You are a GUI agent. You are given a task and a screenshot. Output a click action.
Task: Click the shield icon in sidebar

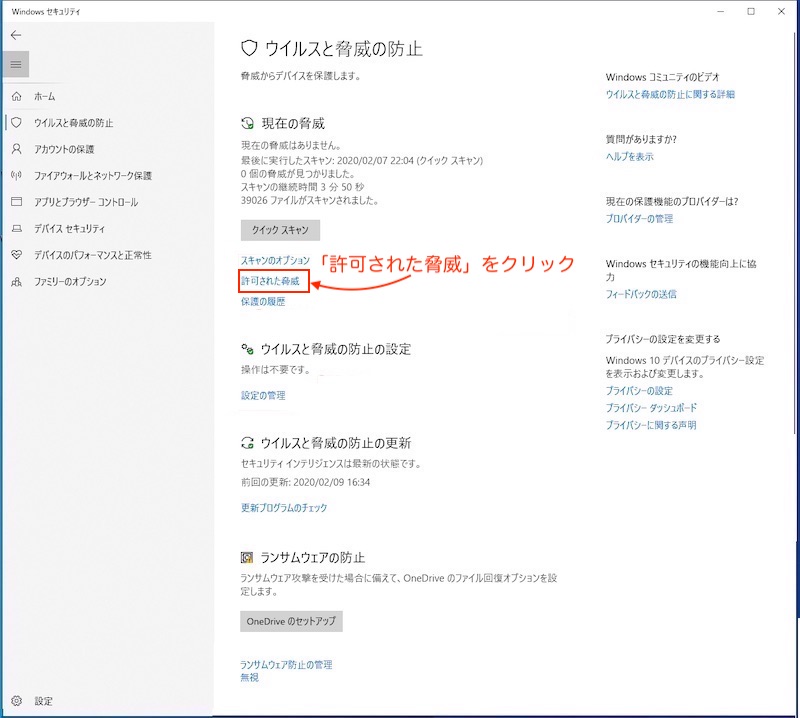17,122
